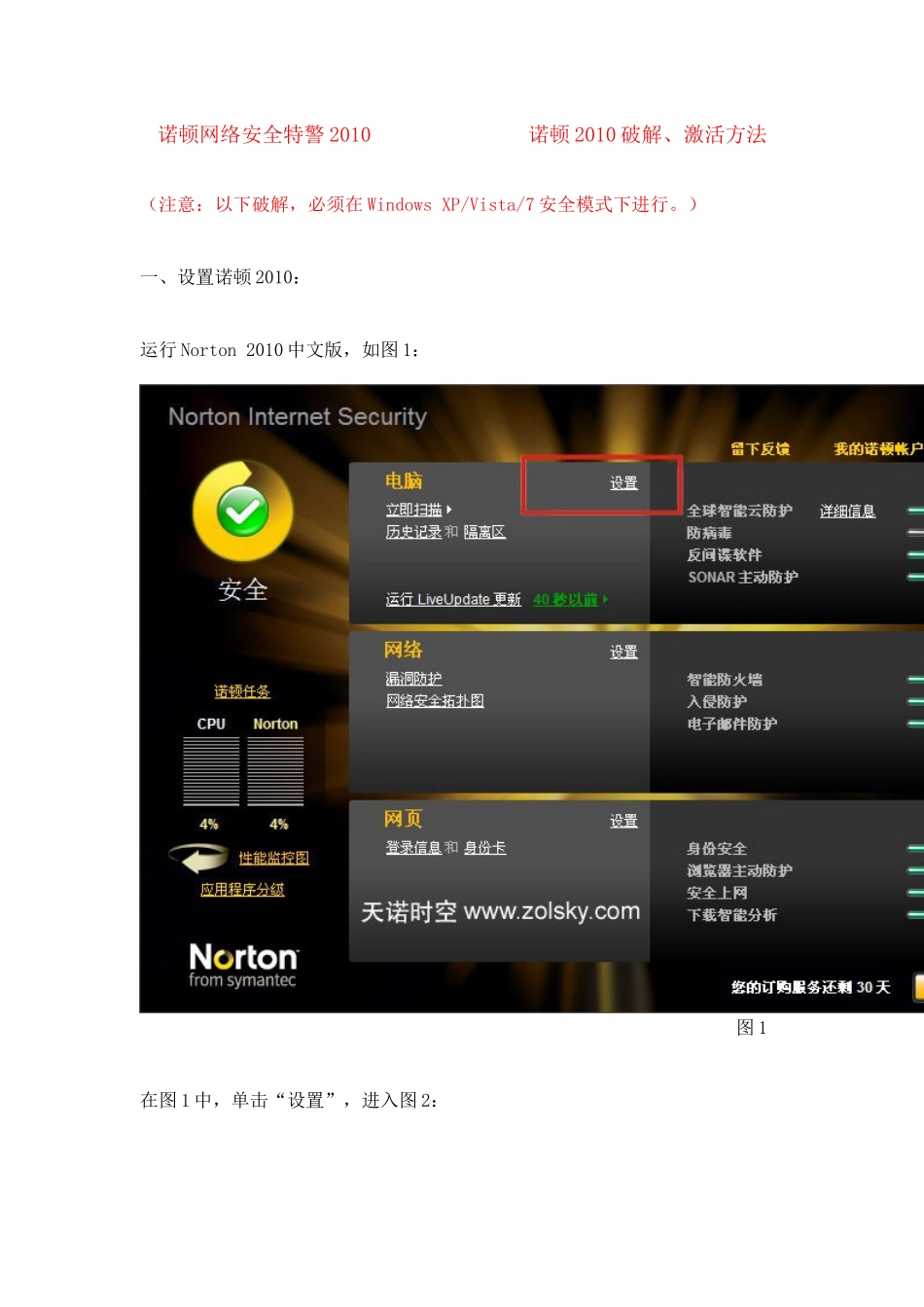This screenshot has width=924, height=1307.
Task: Click the green checkmark security status icon
Action: point(242,511)
